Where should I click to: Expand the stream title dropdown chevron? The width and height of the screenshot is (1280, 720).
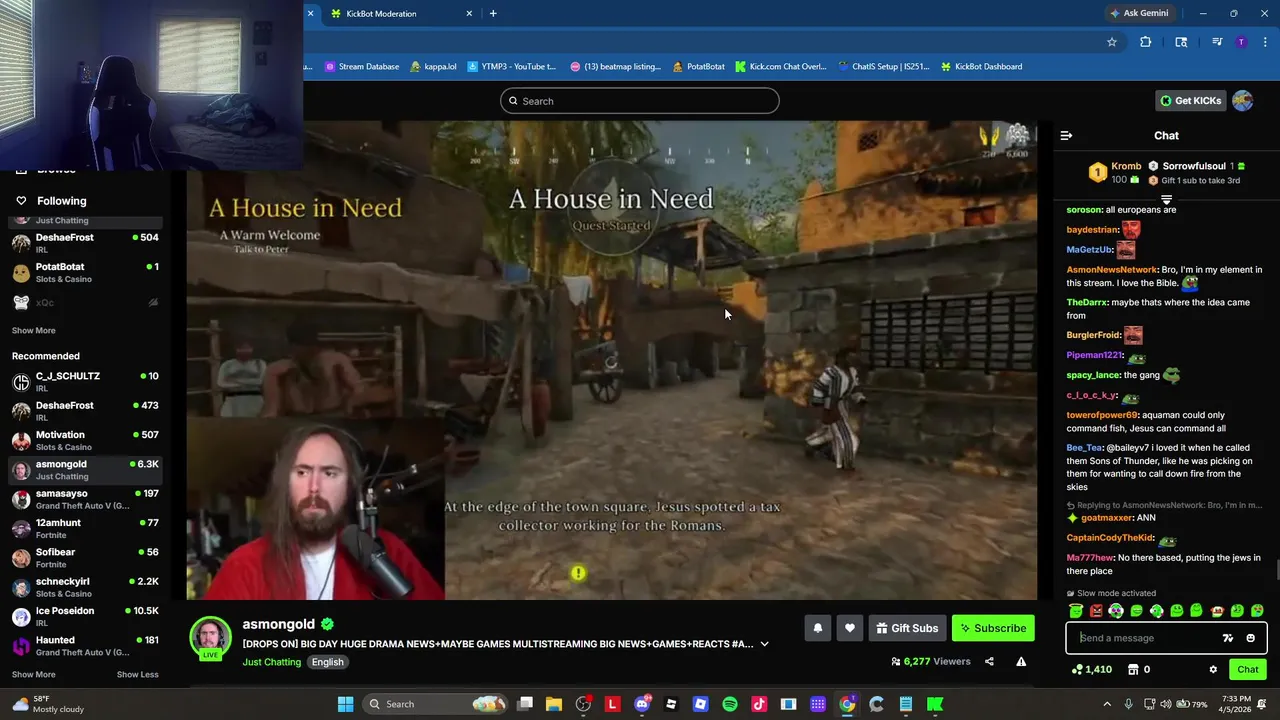[764, 644]
